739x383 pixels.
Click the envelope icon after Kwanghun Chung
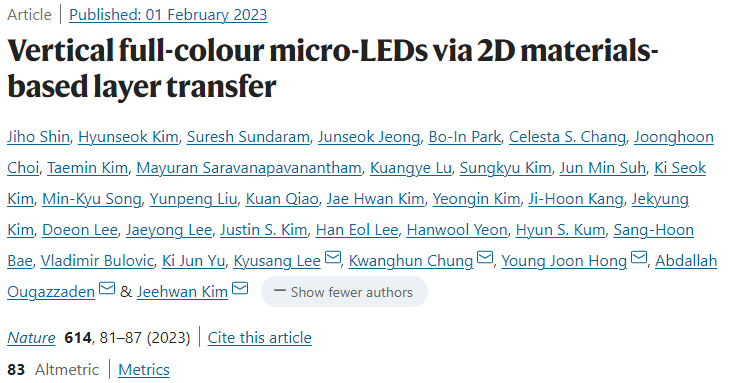(485, 258)
